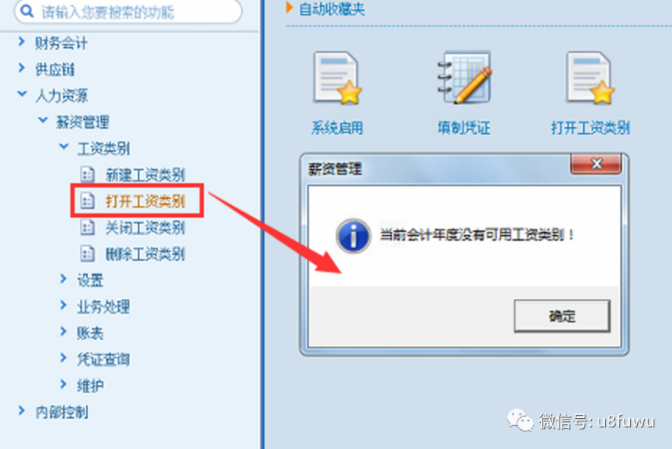Screen dimensions: 672x449
Task: Select the 删除工资类别 document icon
Action: coord(87,254)
